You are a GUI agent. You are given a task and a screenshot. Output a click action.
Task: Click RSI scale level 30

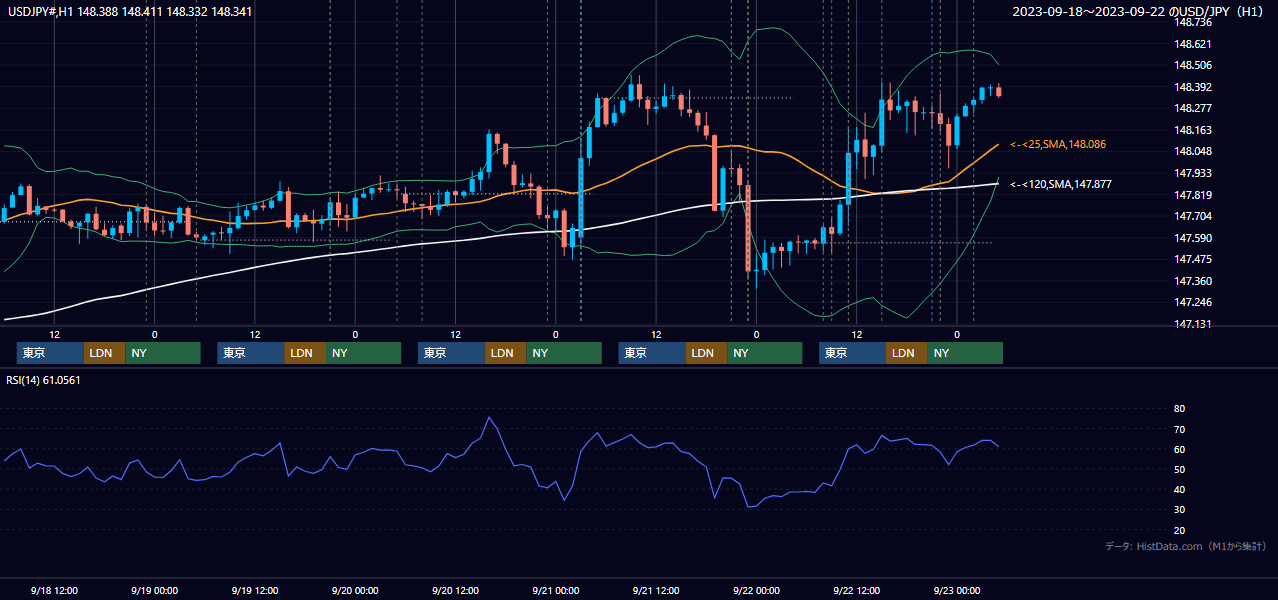coord(1179,509)
